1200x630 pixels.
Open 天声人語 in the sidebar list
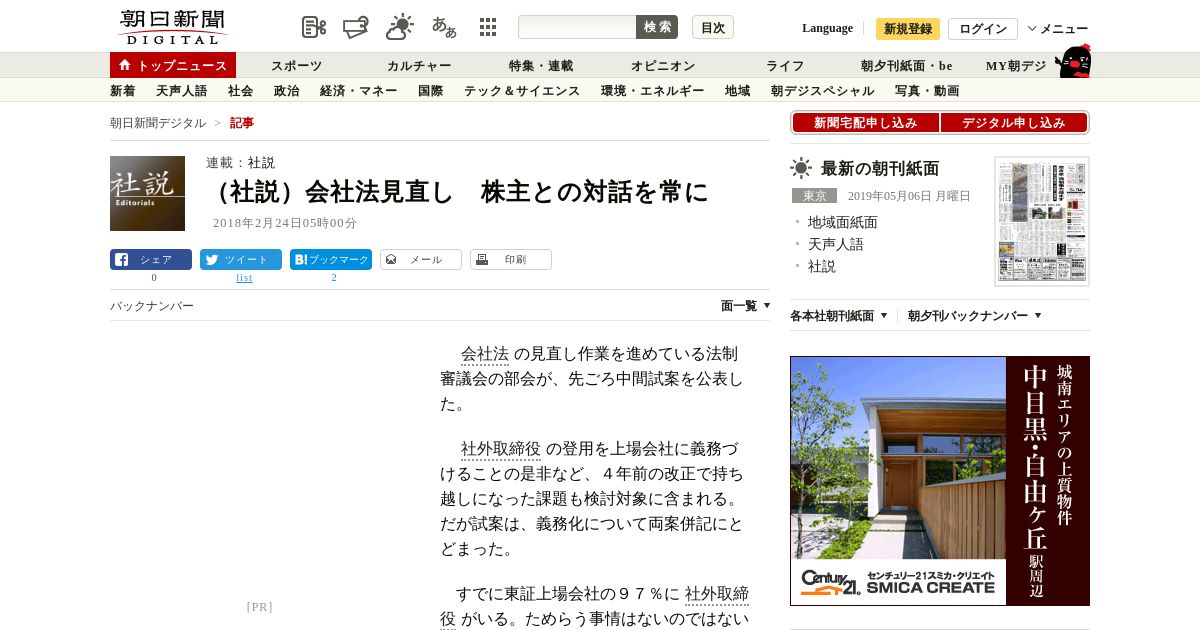pos(836,244)
